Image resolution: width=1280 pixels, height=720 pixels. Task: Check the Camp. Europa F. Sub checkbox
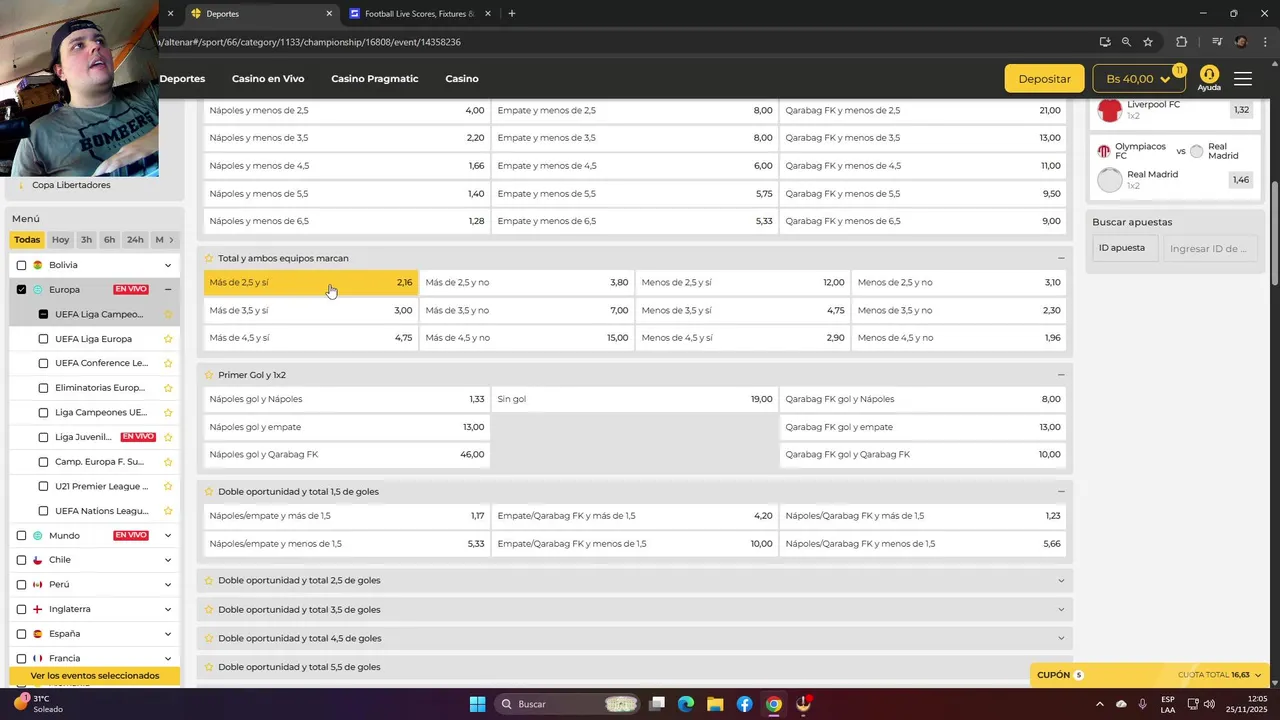pos(43,462)
